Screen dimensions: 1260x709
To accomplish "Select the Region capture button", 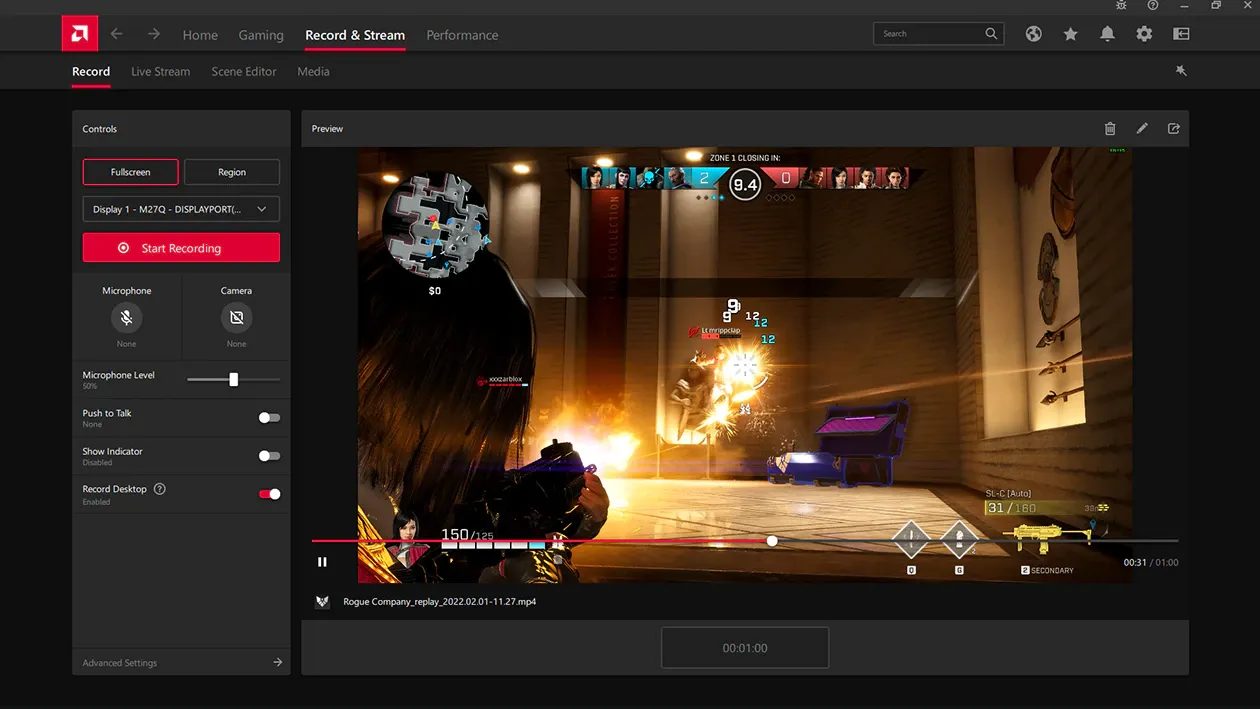I will point(232,172).
